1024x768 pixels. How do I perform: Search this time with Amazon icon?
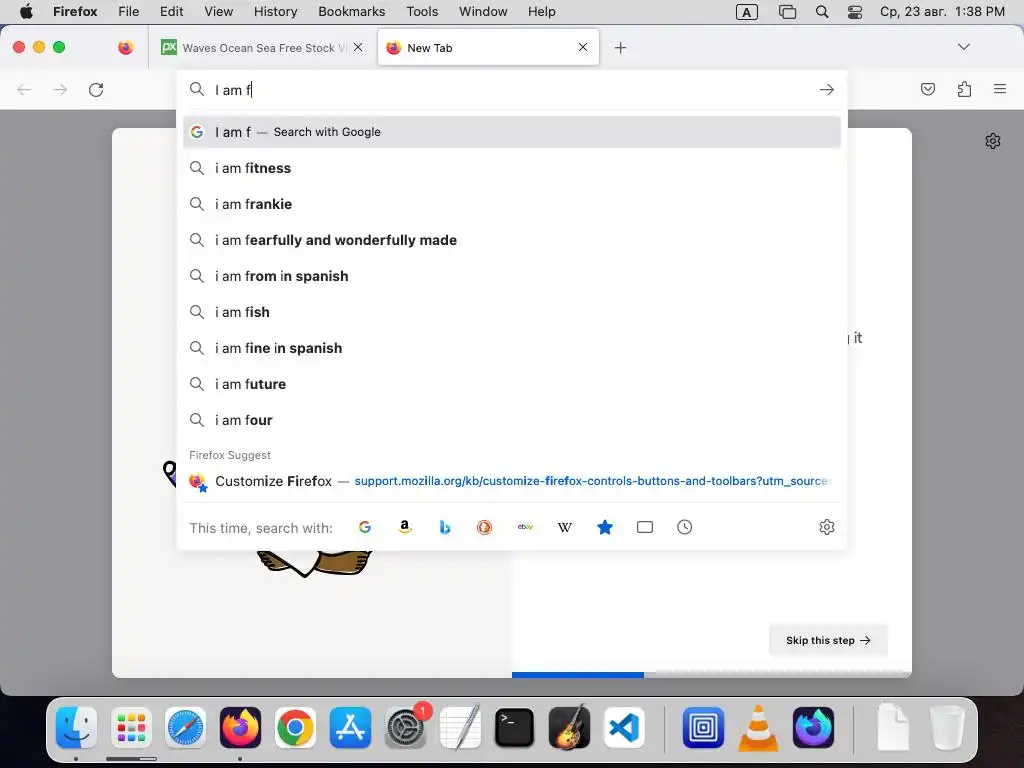pyautogui.click(x=405, y=527)
